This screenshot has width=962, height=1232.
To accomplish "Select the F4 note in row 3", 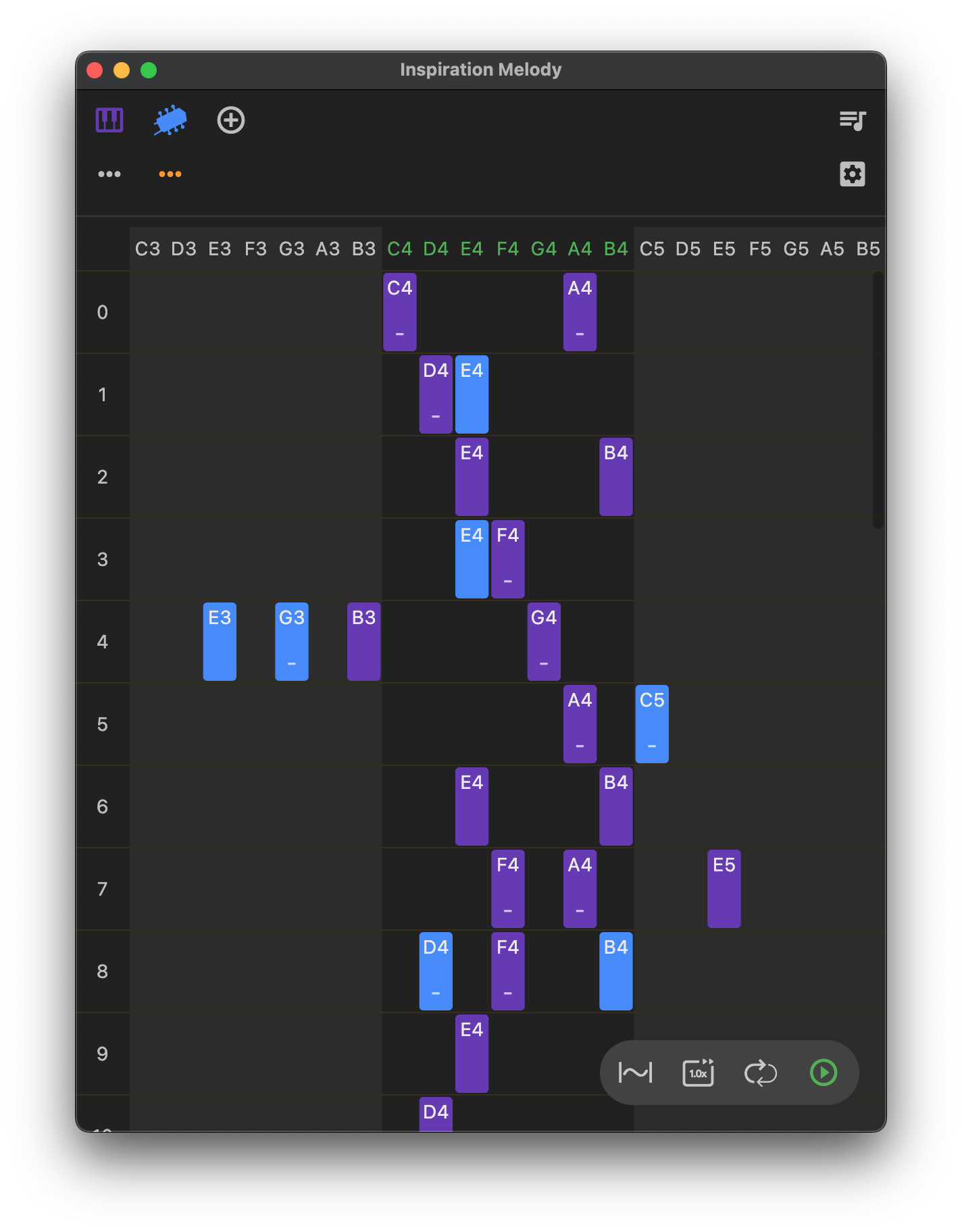I will tap(508, 559).
